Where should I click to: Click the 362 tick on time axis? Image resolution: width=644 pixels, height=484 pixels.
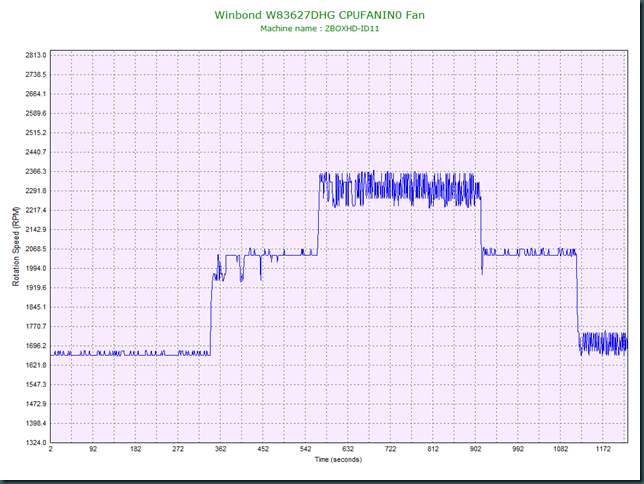pyautogui.click(x=221, y=449)
